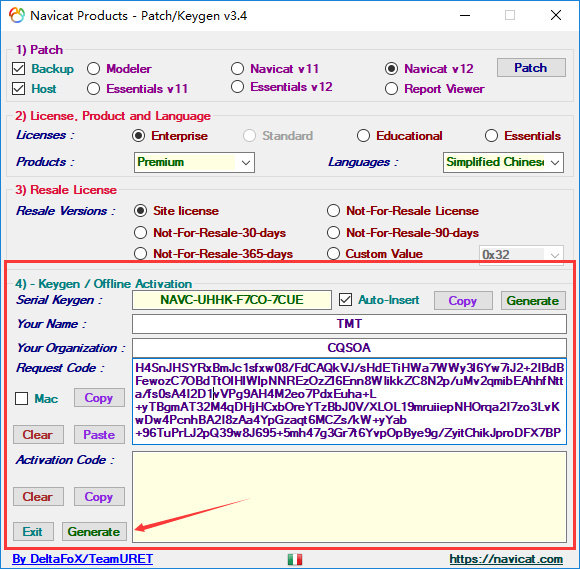
Task: Click inside the Activation Code text area
Action: point(349,497)
